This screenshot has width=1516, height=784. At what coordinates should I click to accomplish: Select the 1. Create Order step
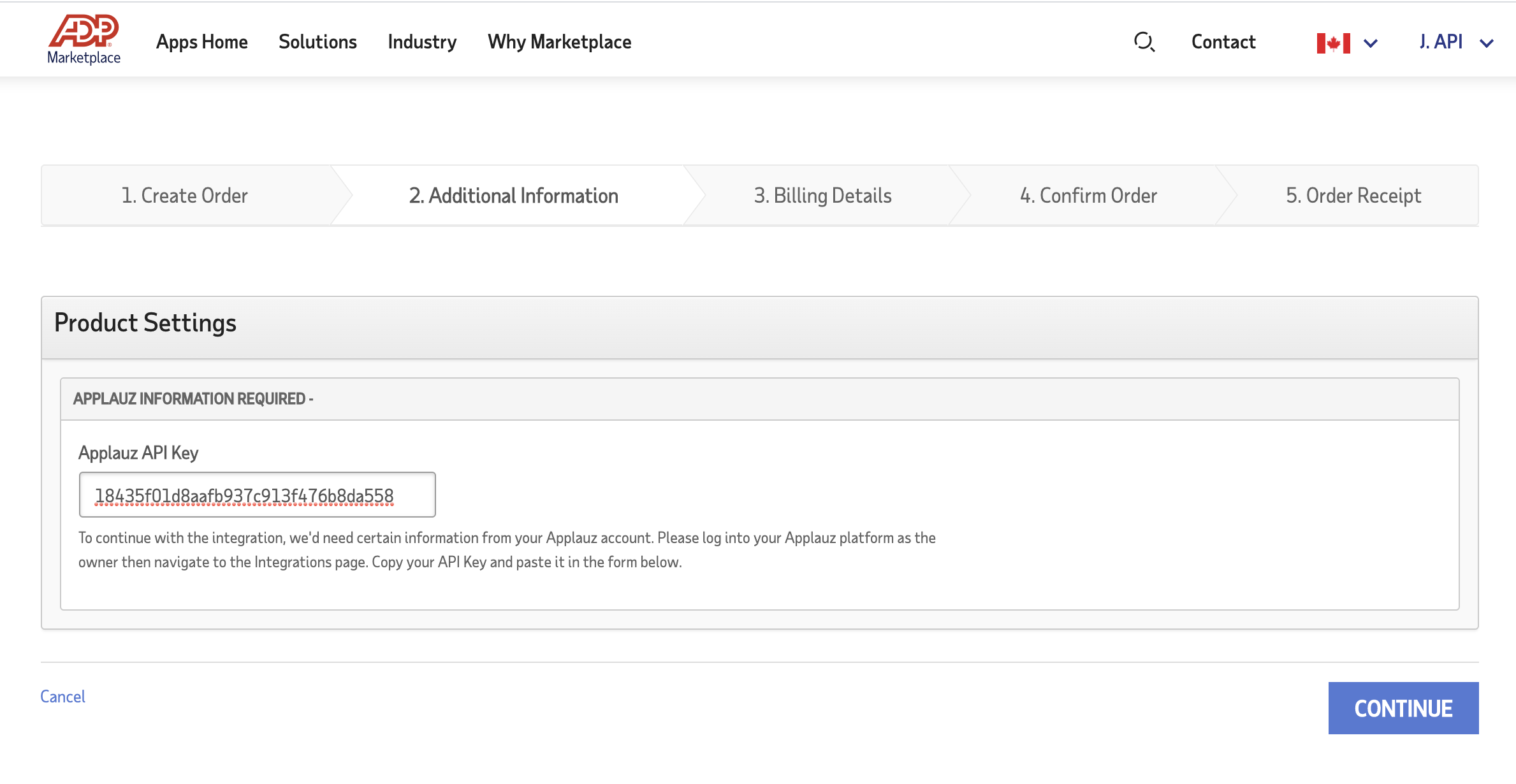point(184,196)
